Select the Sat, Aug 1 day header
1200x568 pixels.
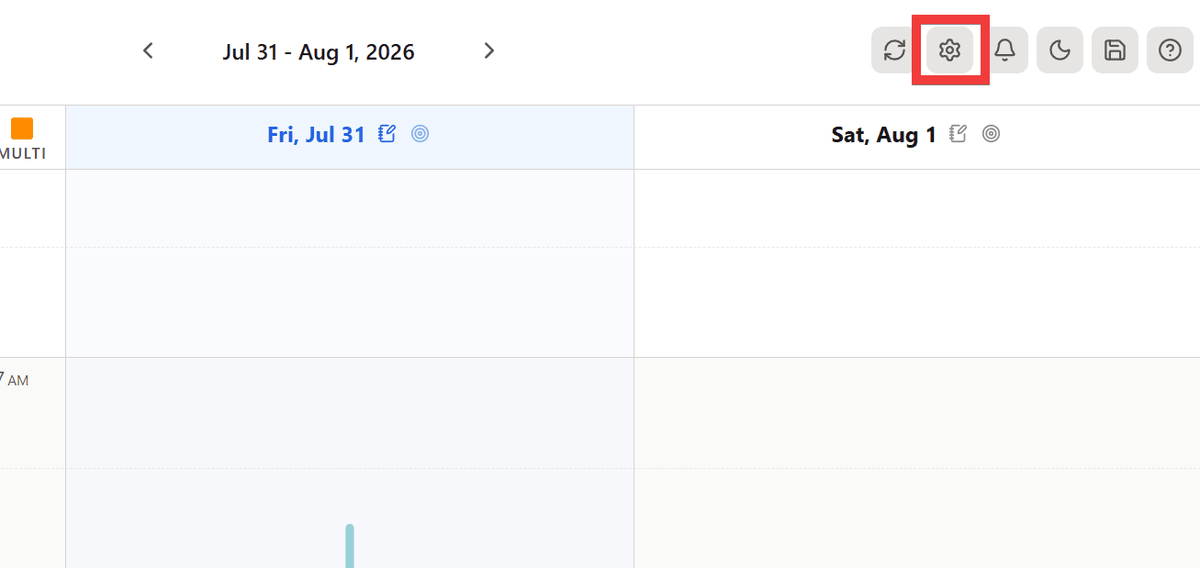(x=884, y=135)
